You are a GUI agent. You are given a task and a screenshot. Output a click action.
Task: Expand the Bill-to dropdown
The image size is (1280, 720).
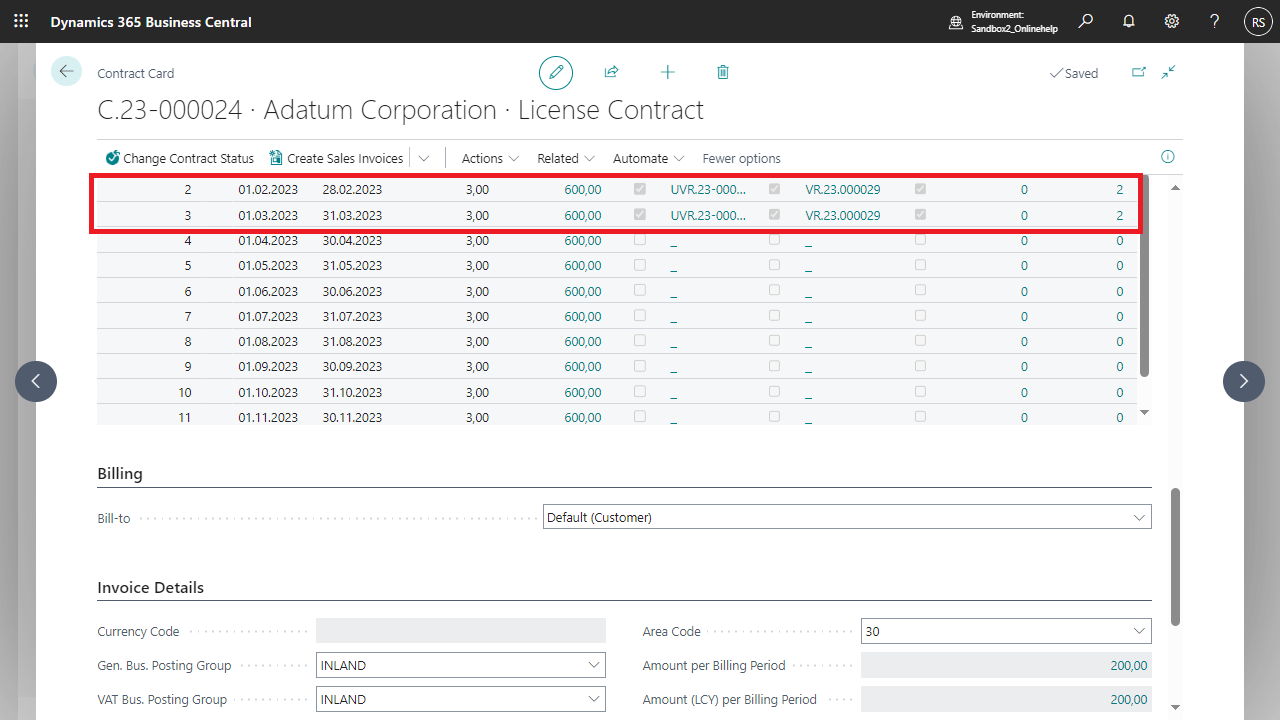coord(1139,518)
